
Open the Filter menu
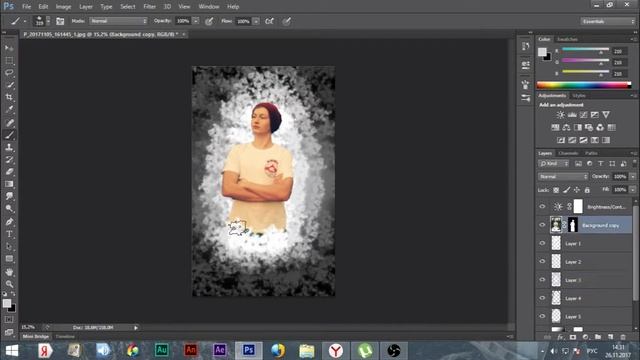click(x=149, y=7)
